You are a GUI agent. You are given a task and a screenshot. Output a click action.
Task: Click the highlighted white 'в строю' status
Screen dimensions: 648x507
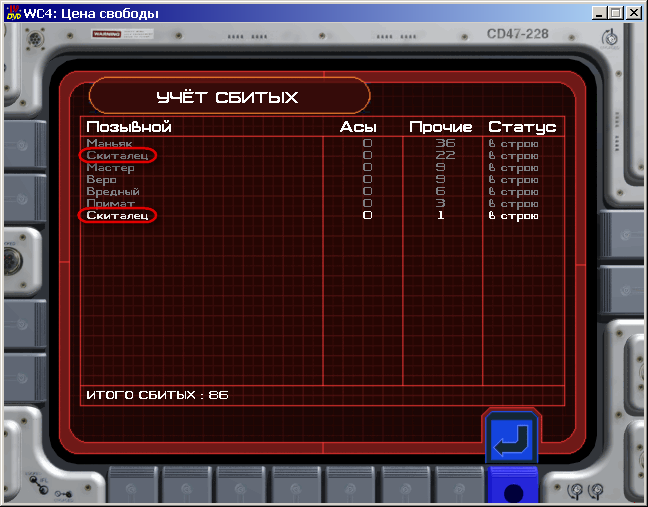513,216
